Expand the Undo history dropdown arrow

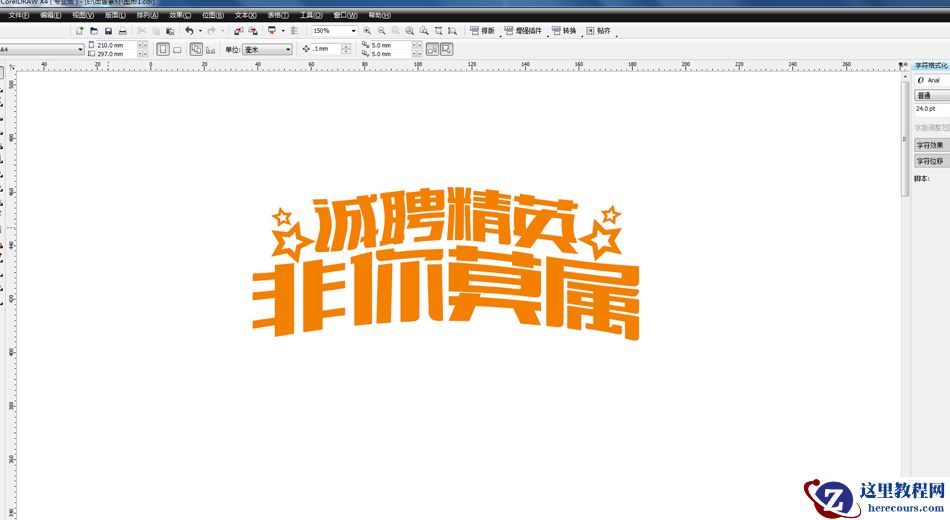pyautogui.click(x=201, y=31)
